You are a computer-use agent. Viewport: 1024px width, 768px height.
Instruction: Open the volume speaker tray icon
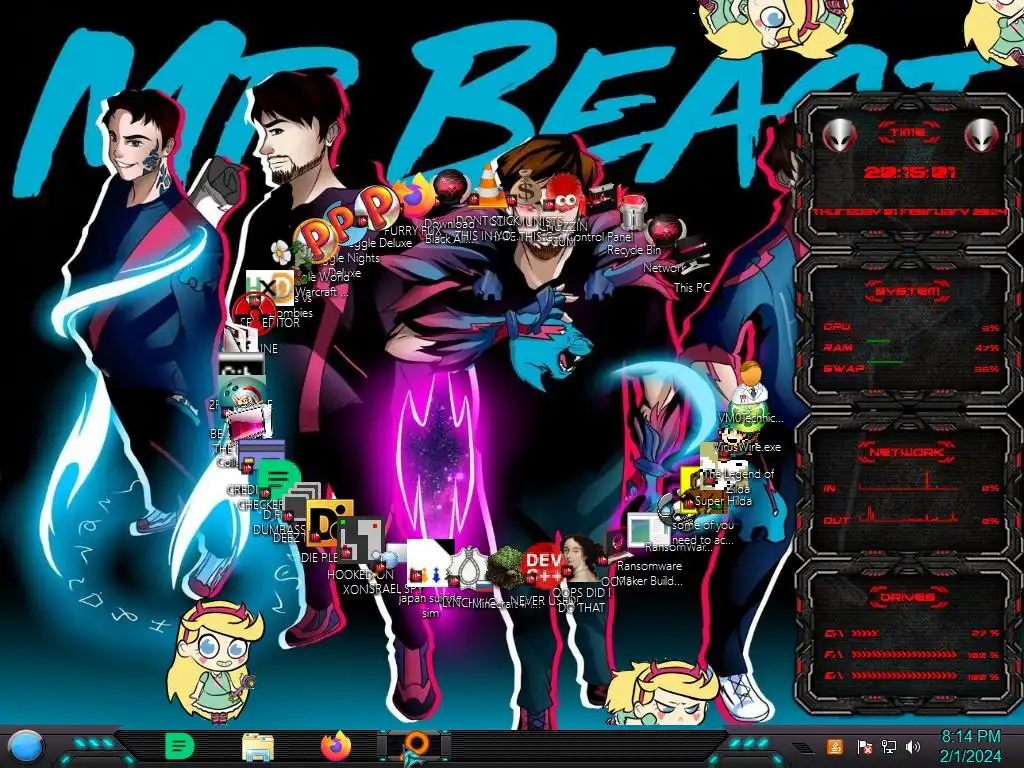coord(913,747)
